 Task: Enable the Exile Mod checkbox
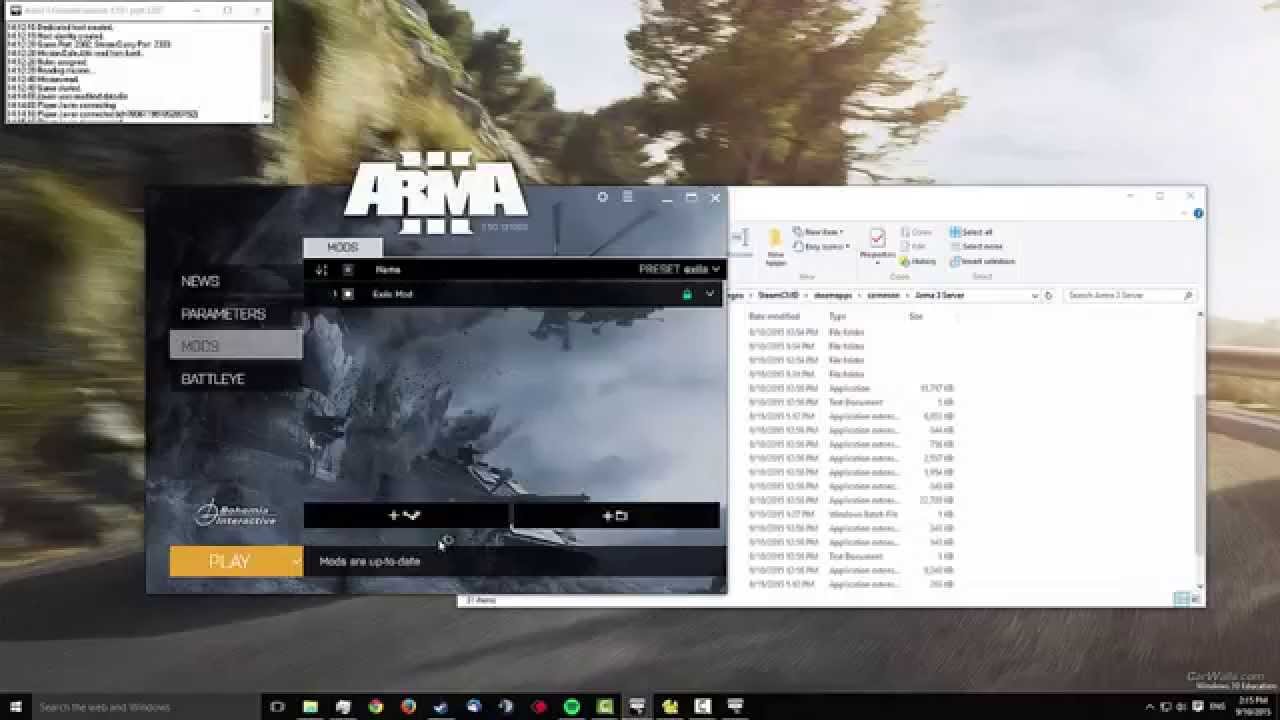pos(348,294)
